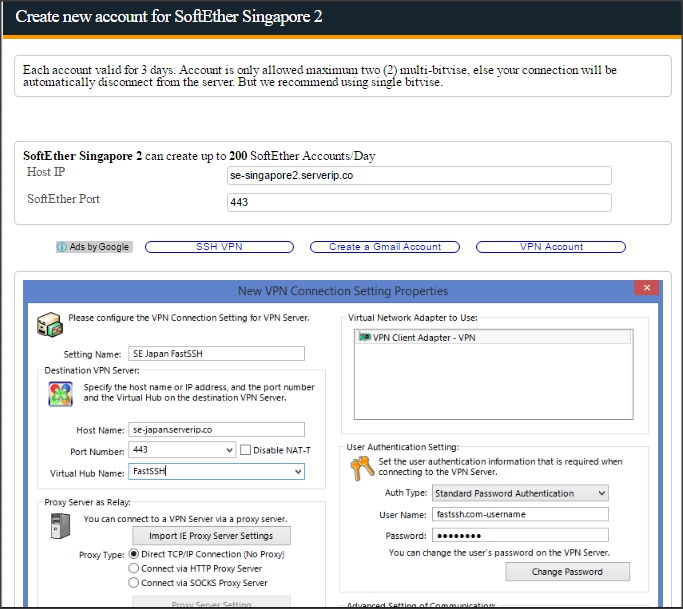
Task: Click the Ads by Google info icon
Action: point(62,247)
